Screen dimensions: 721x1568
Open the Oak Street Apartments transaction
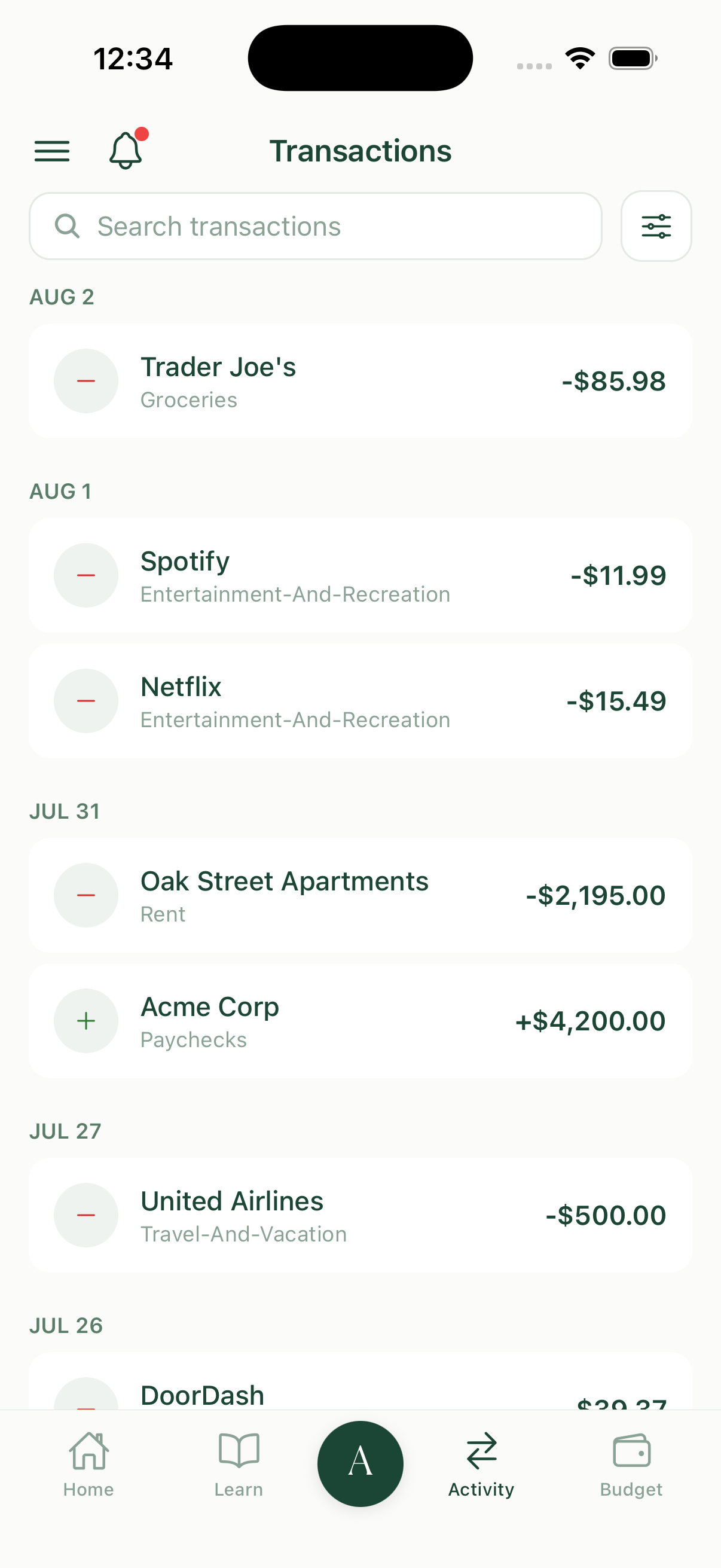click(360, 895)
